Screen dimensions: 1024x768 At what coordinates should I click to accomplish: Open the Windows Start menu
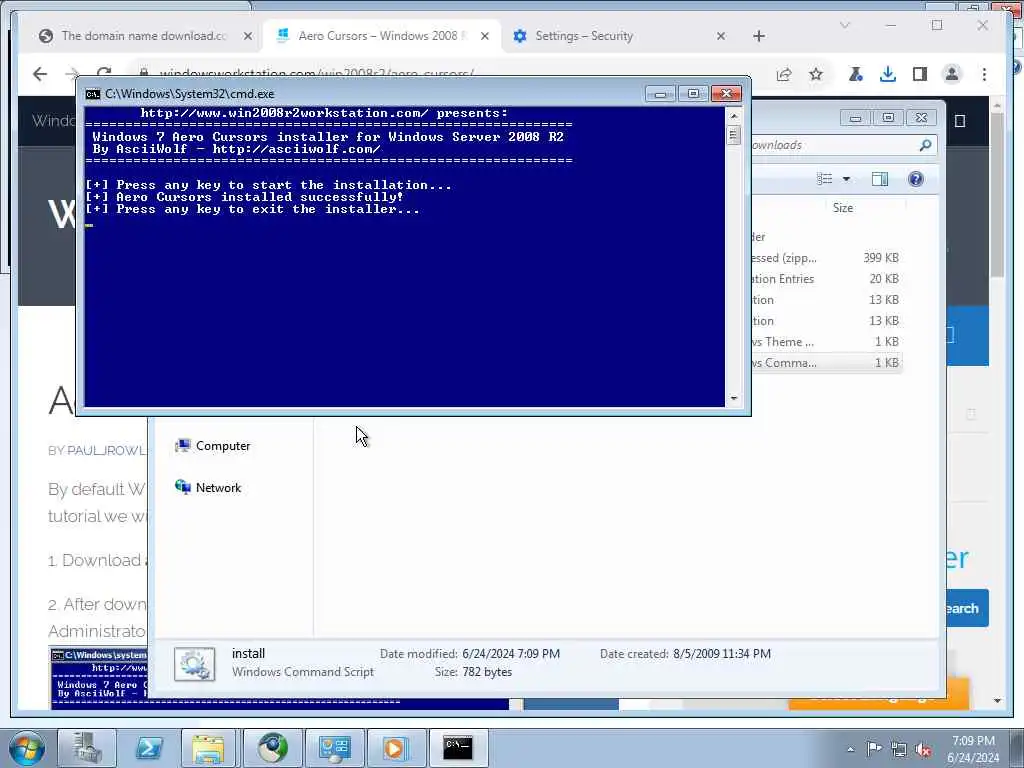point(26,748)
